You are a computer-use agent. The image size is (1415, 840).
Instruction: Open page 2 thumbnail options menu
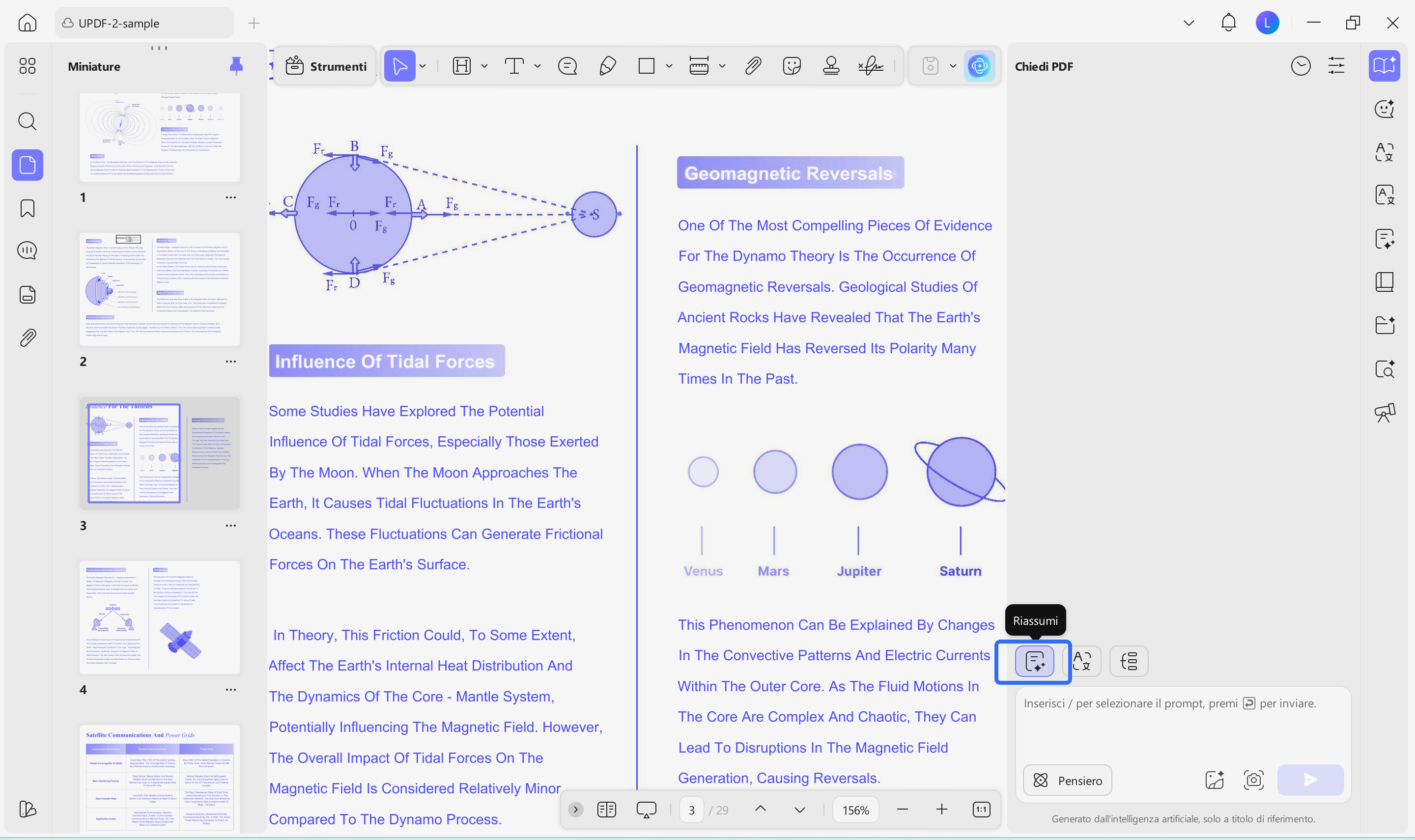point(231,361)
